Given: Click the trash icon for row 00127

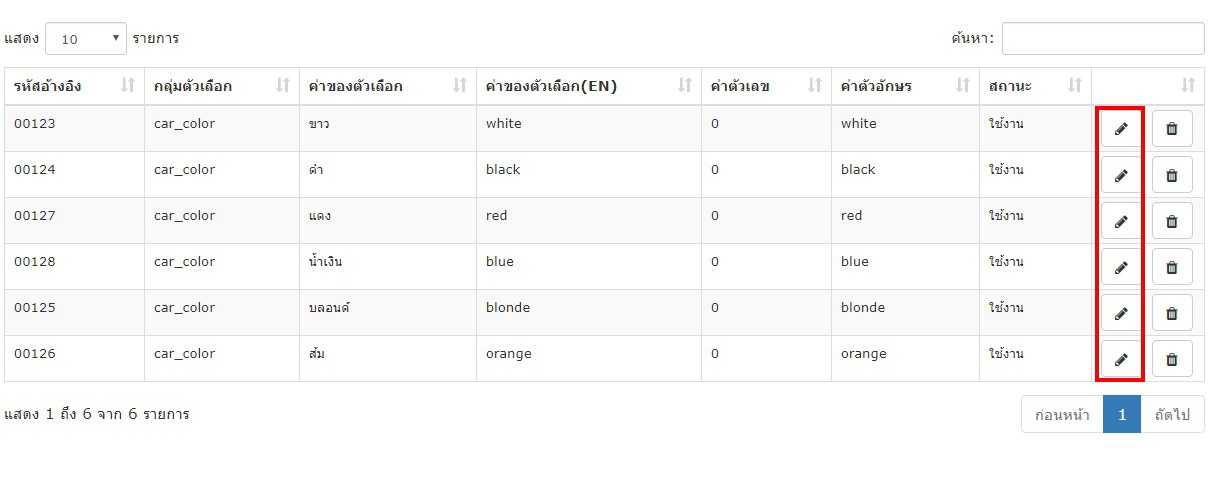Looking at the screenshot, I should (1172, 221).
